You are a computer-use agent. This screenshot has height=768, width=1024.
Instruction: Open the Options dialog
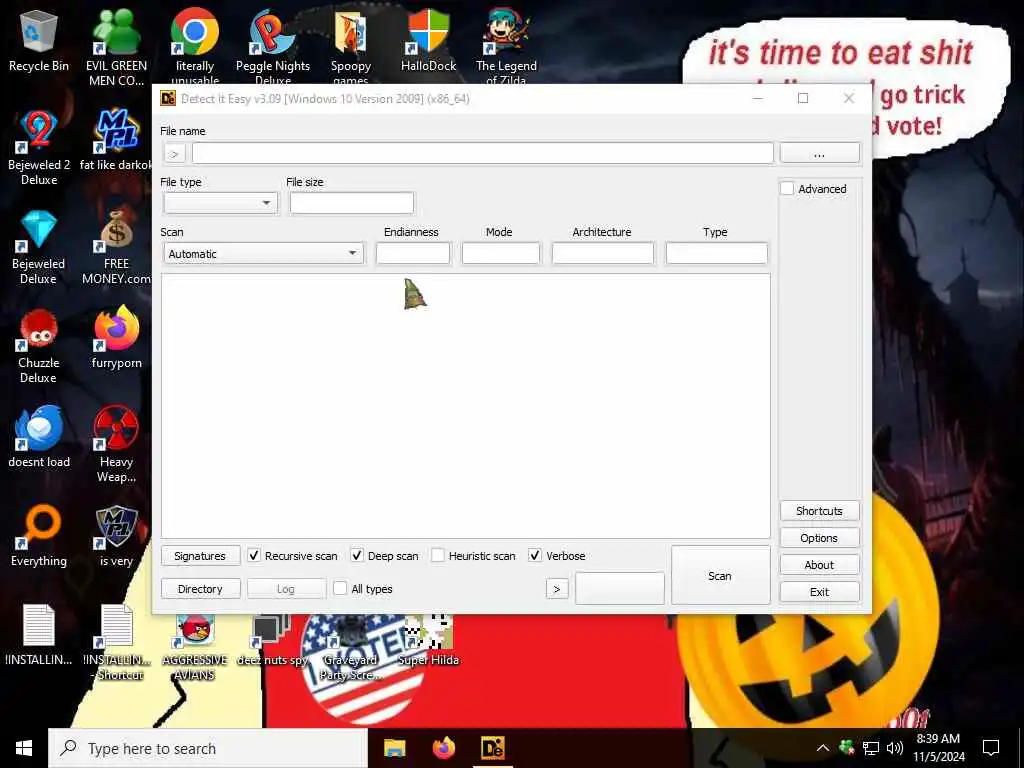(x=820, y=538)
